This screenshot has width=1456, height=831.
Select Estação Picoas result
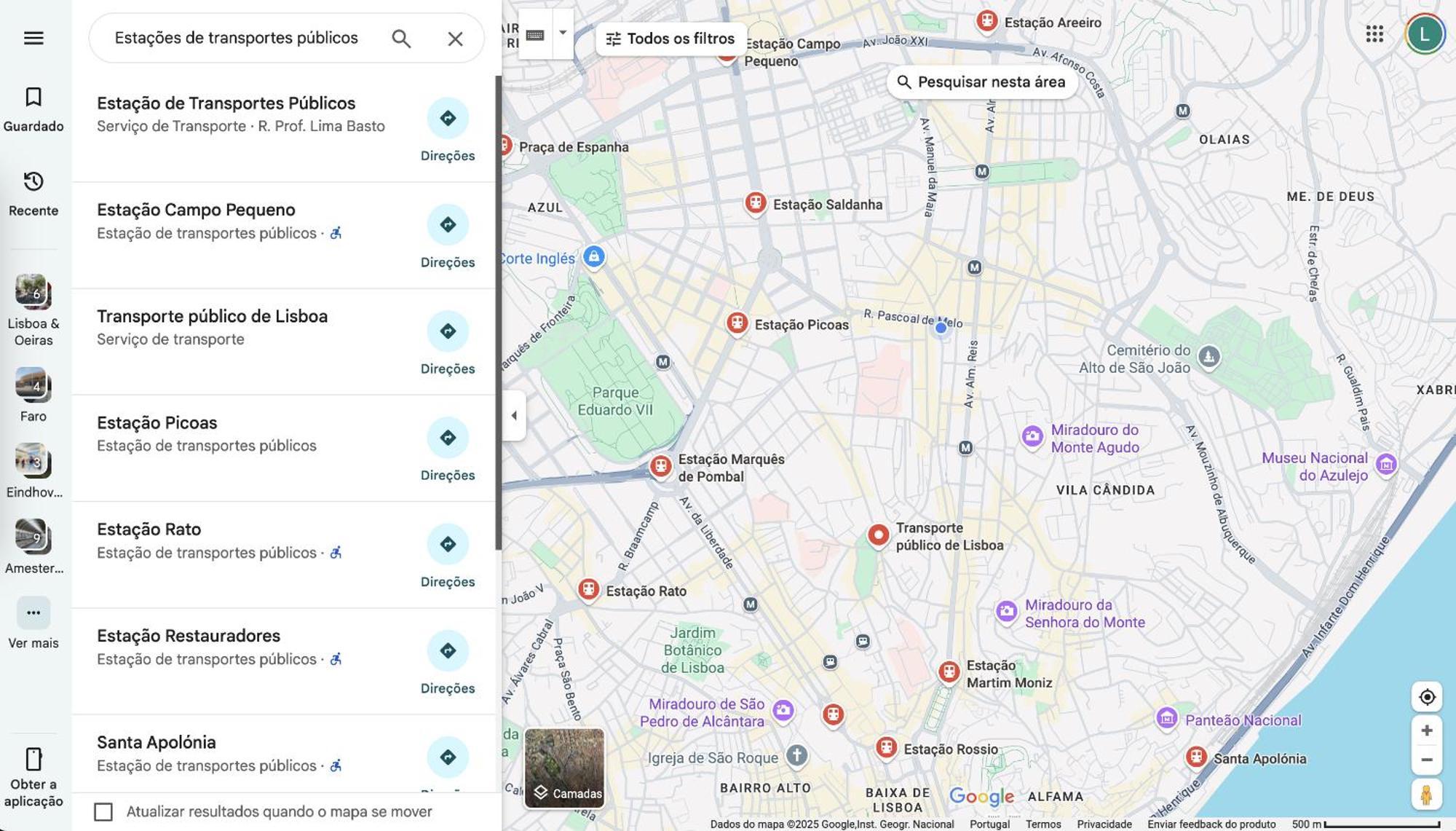coord(157,423)
